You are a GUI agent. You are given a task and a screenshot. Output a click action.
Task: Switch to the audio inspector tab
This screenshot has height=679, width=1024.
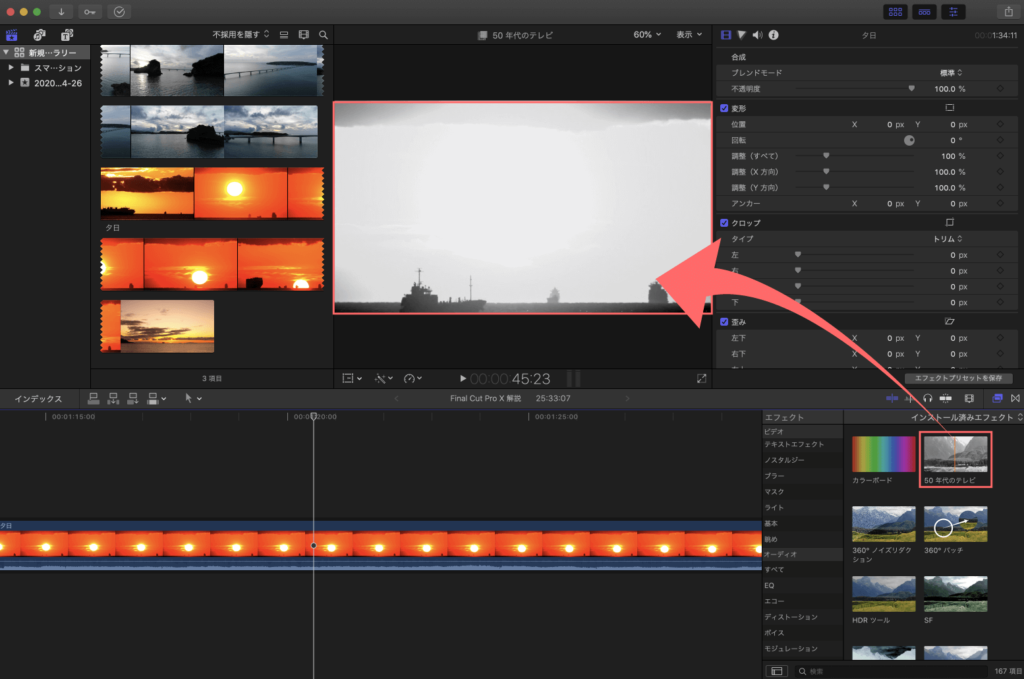click(x=757, y=35)
